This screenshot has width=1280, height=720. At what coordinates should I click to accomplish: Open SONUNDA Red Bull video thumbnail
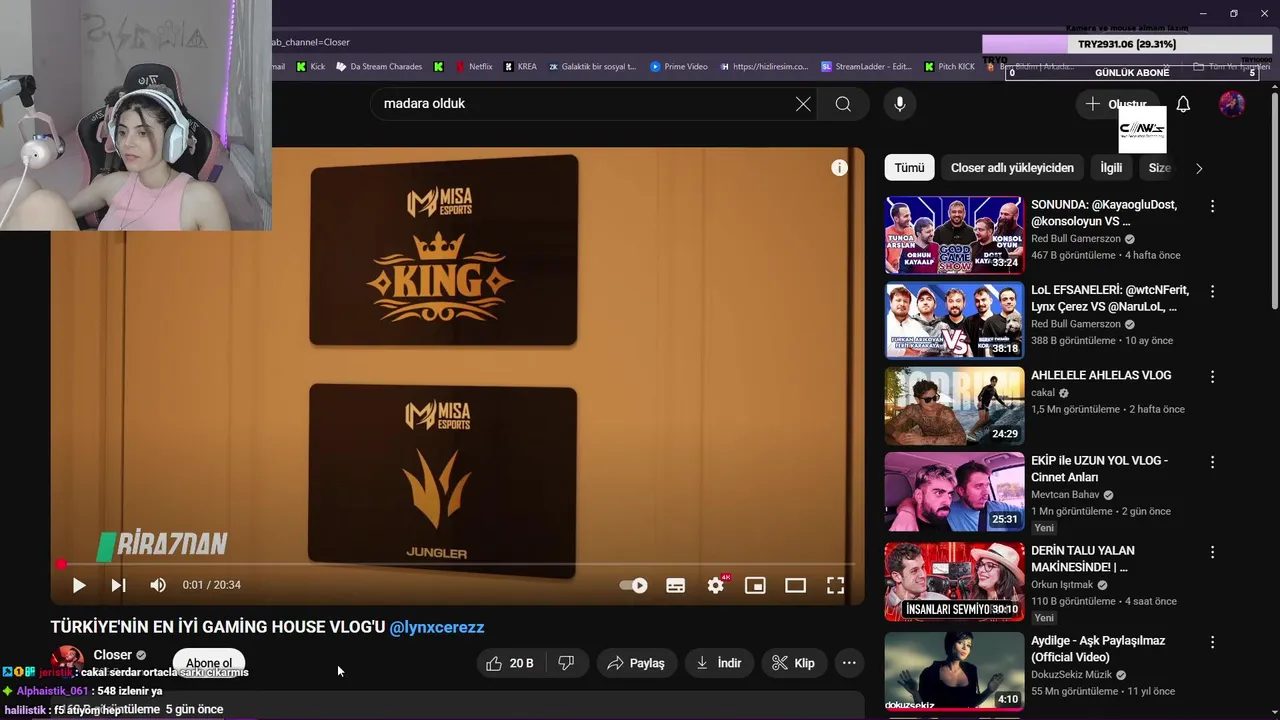tap(954, 235)
